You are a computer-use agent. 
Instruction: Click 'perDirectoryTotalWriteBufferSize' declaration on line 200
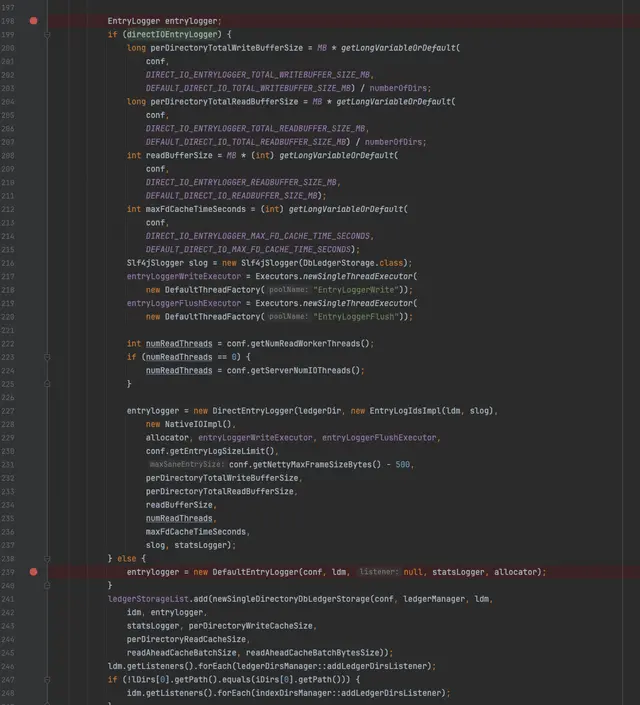pyautogui.click(x=227, y=48)
